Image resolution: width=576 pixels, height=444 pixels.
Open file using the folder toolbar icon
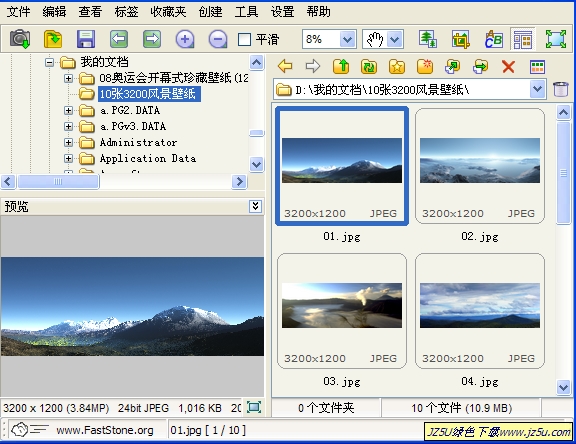click(x=53, y=39)
